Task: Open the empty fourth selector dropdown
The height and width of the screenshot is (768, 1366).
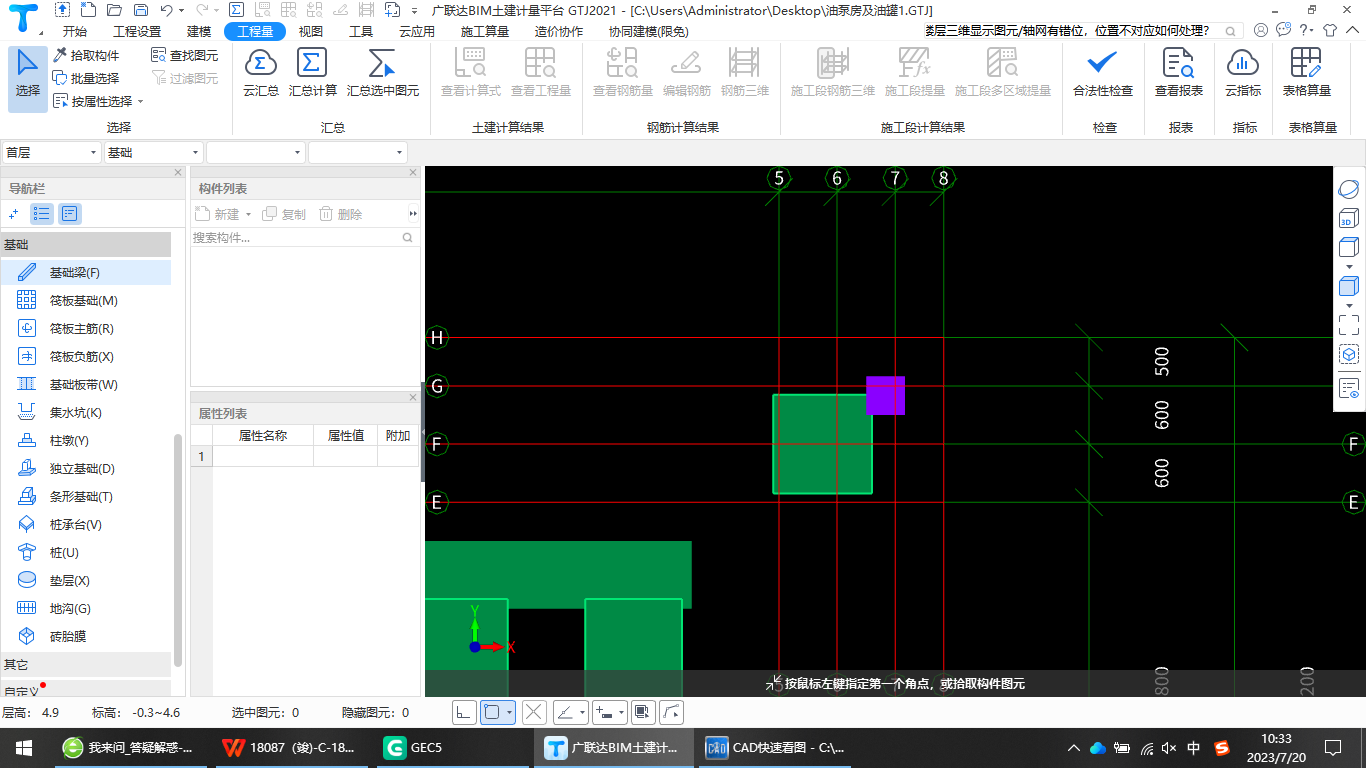Action: [x=358, y=152]
